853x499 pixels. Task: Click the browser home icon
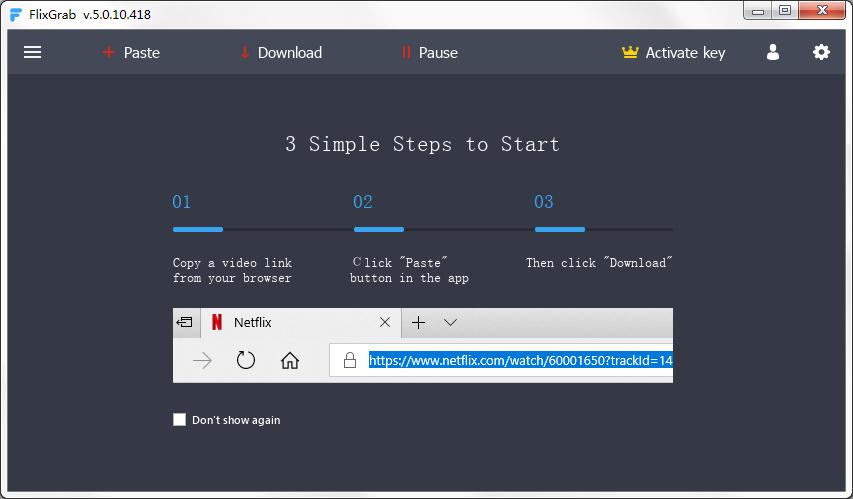click(290, 360)
